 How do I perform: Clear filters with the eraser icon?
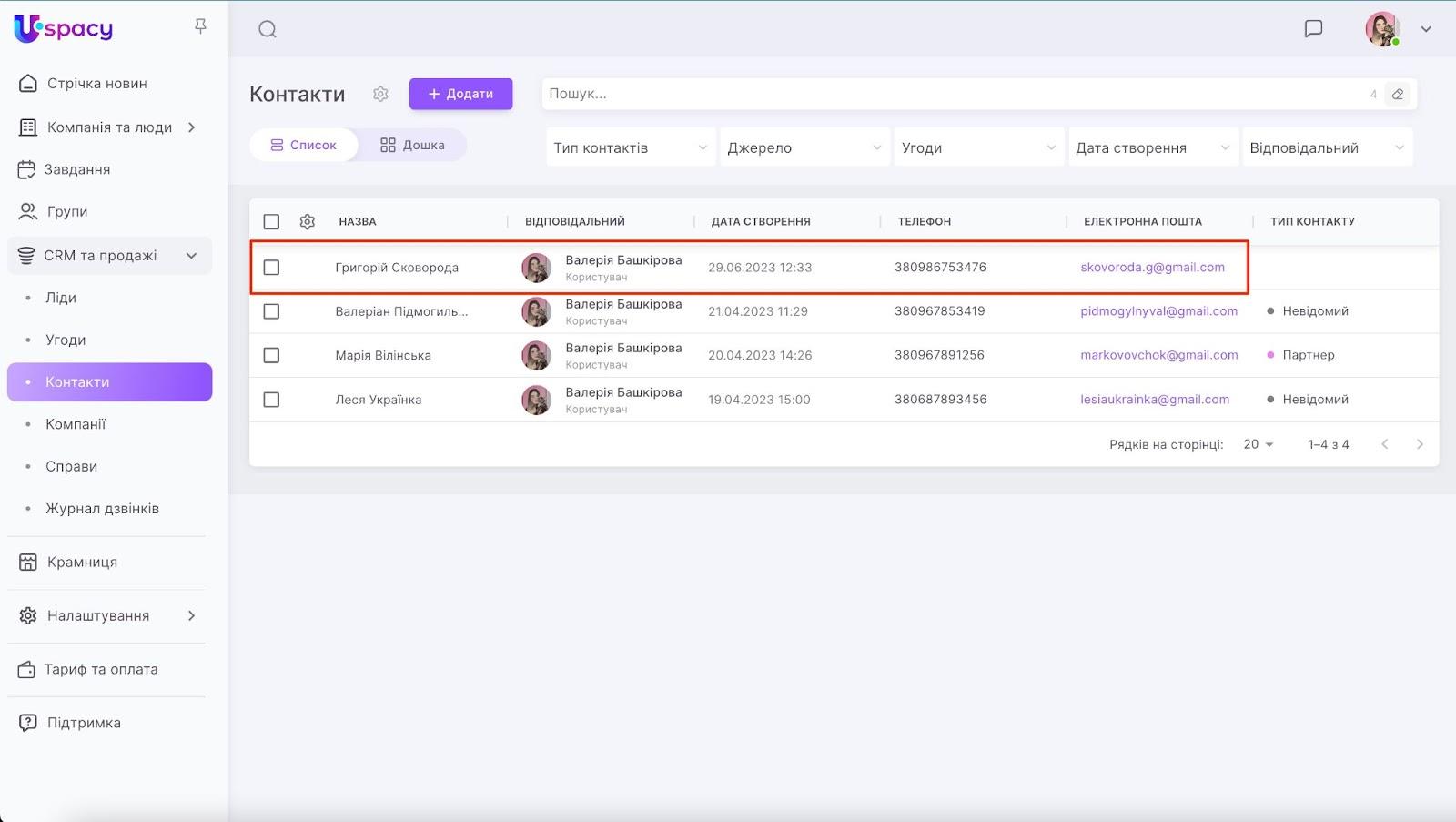[x=1398, y=94]
